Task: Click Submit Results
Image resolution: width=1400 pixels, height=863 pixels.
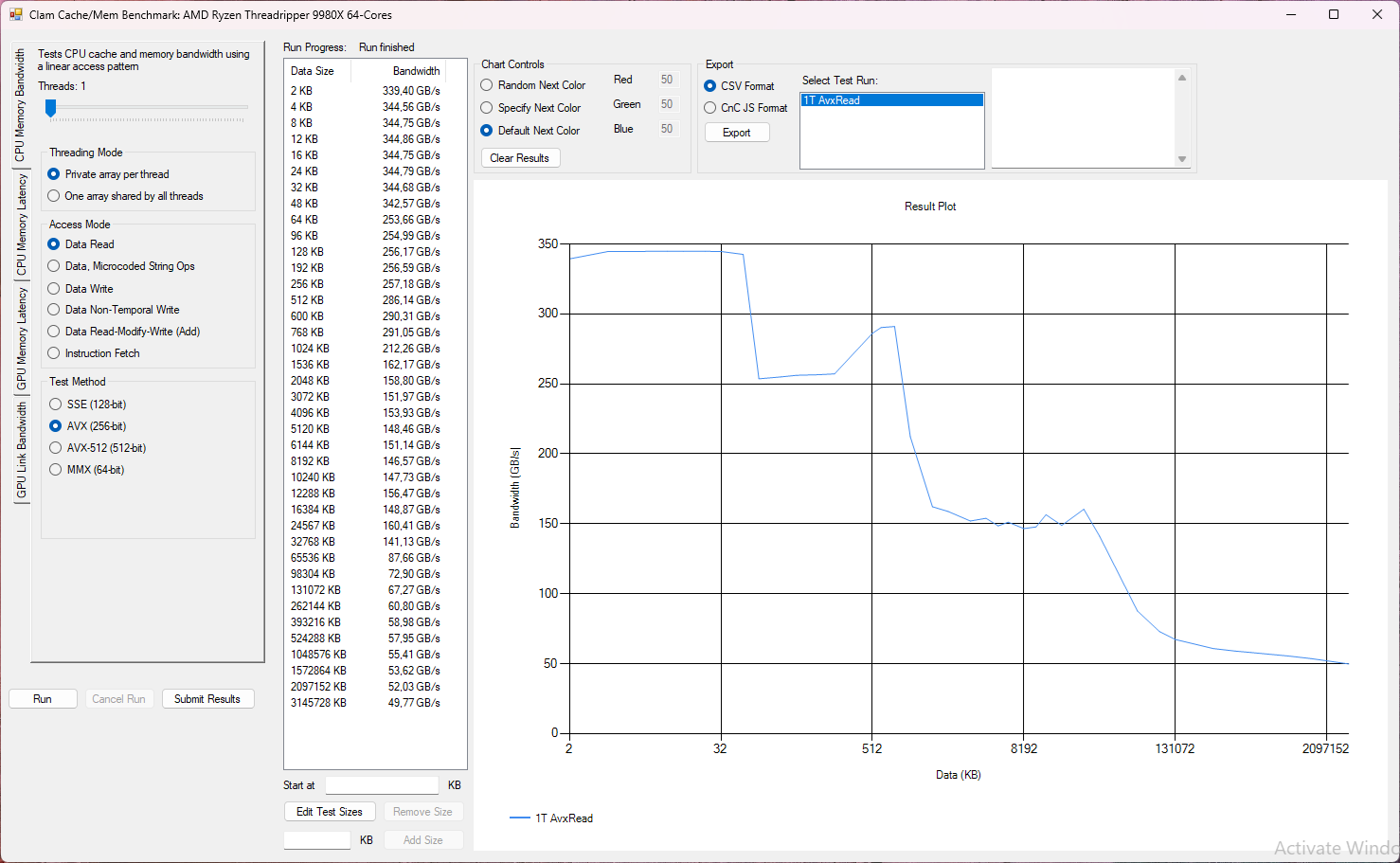Action: [207, 699]
